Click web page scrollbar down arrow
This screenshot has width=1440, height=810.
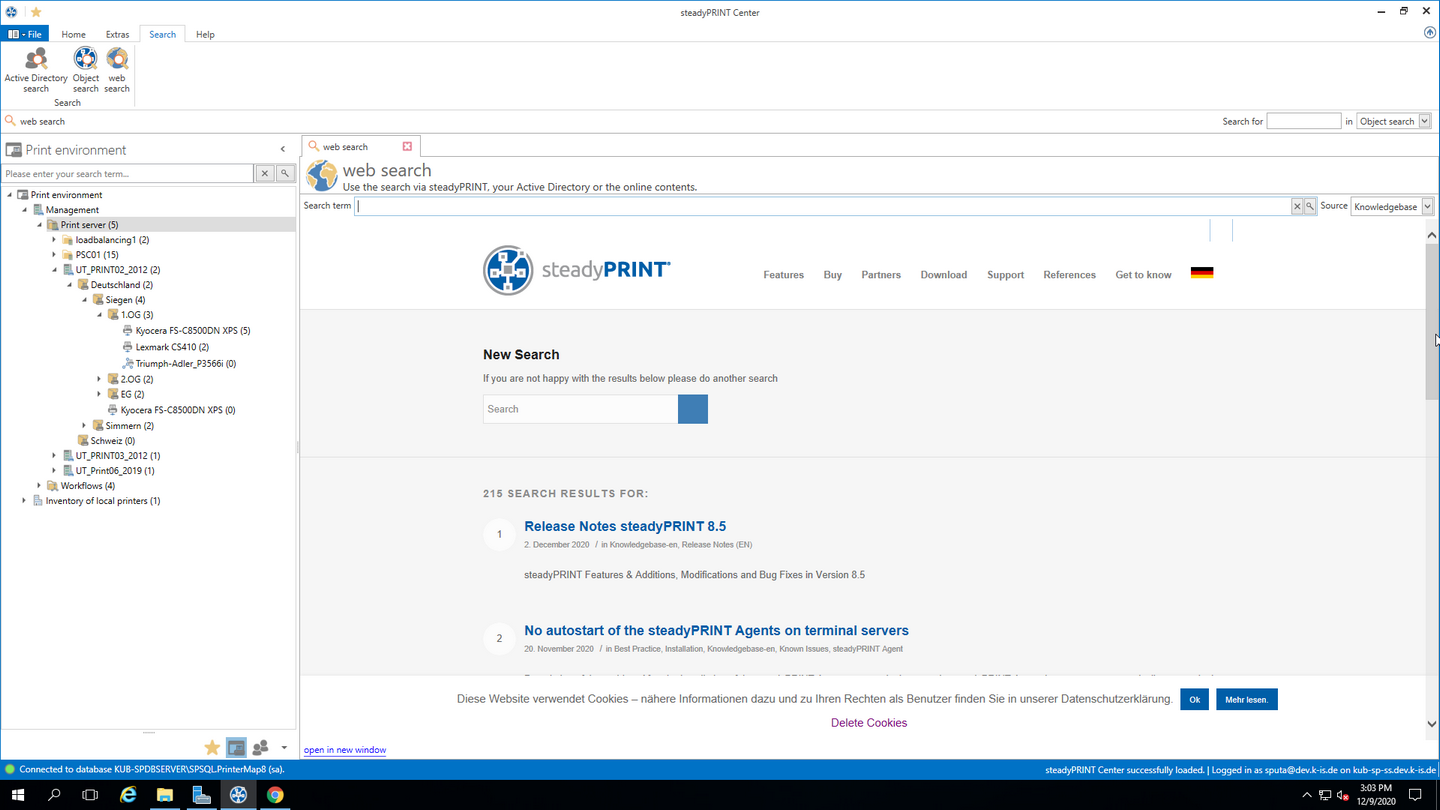pos(1432,723)
